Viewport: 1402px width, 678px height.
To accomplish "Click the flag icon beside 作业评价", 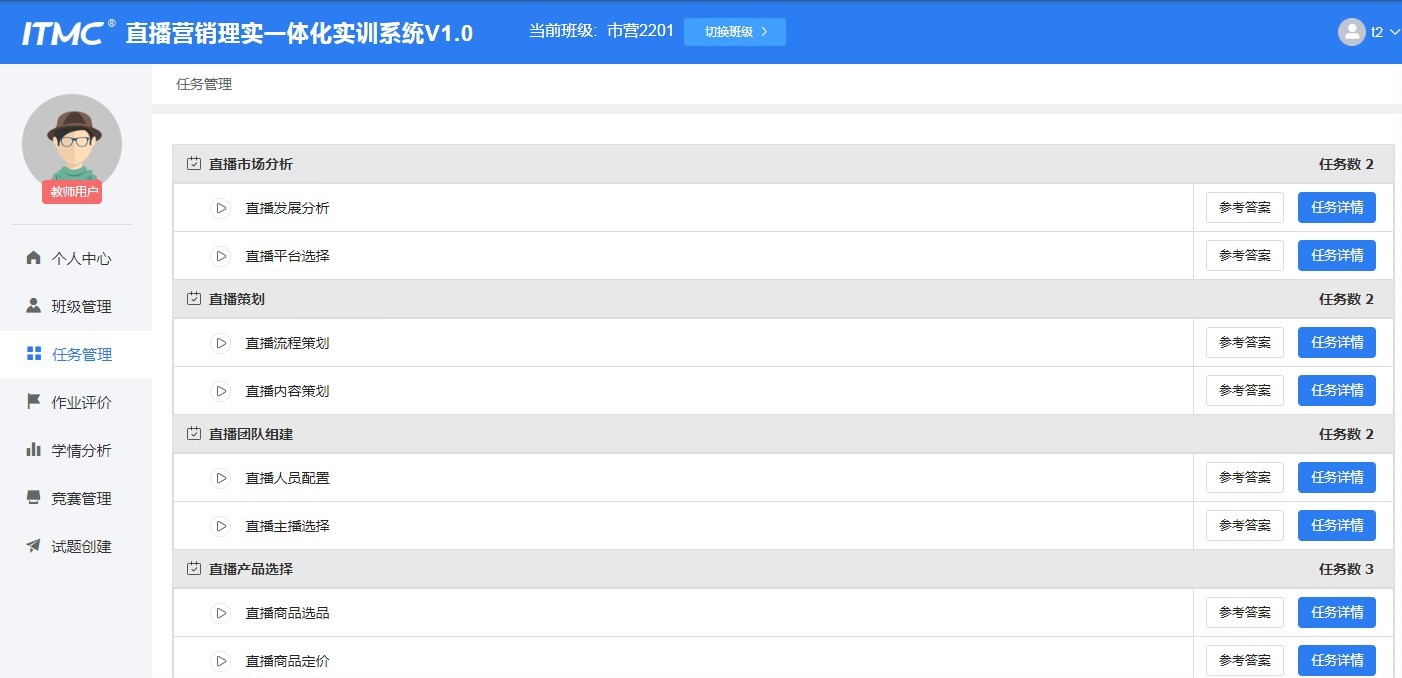I will coord(34,402).
